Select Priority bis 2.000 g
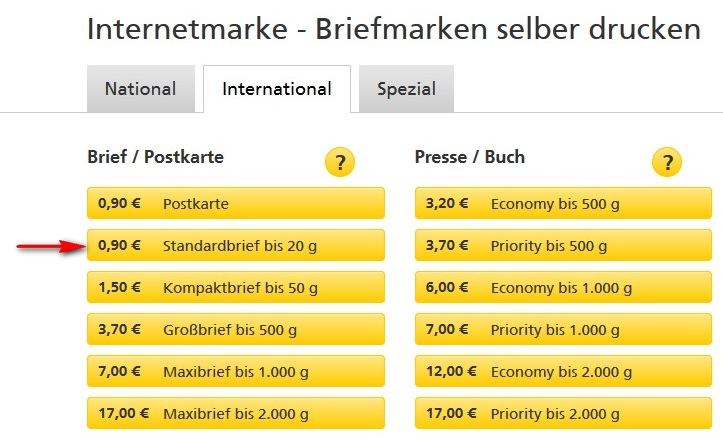The image size is (723, 446). click(x=563, y=413)
